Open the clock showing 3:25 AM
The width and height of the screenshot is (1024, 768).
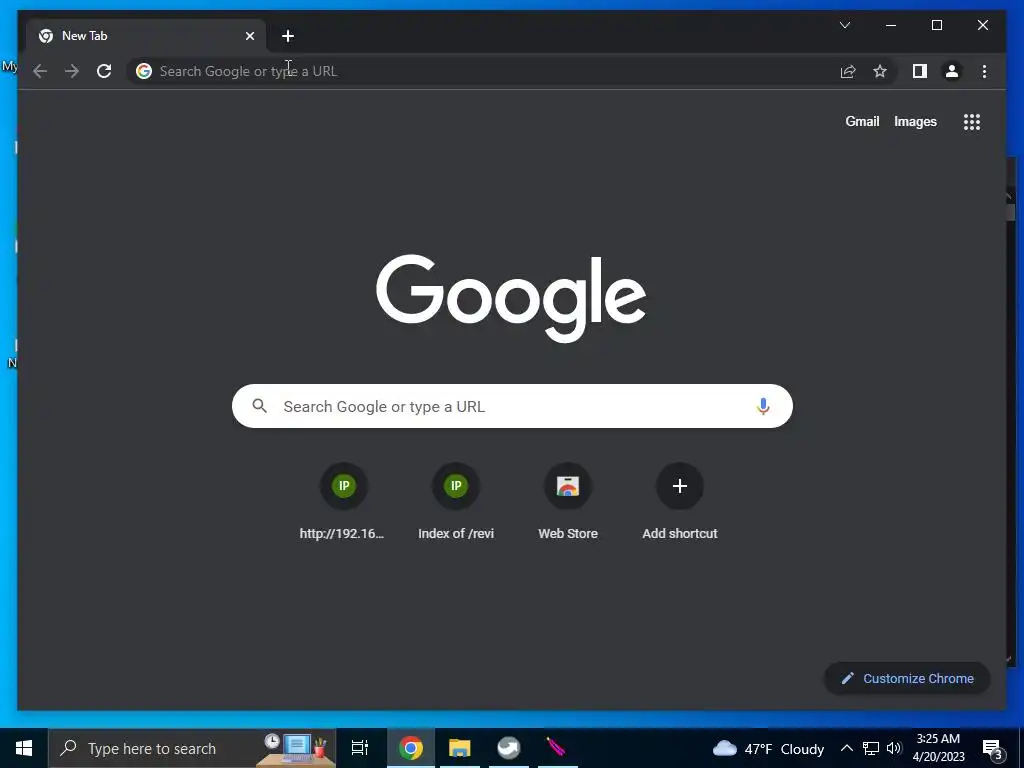point(938,748)
